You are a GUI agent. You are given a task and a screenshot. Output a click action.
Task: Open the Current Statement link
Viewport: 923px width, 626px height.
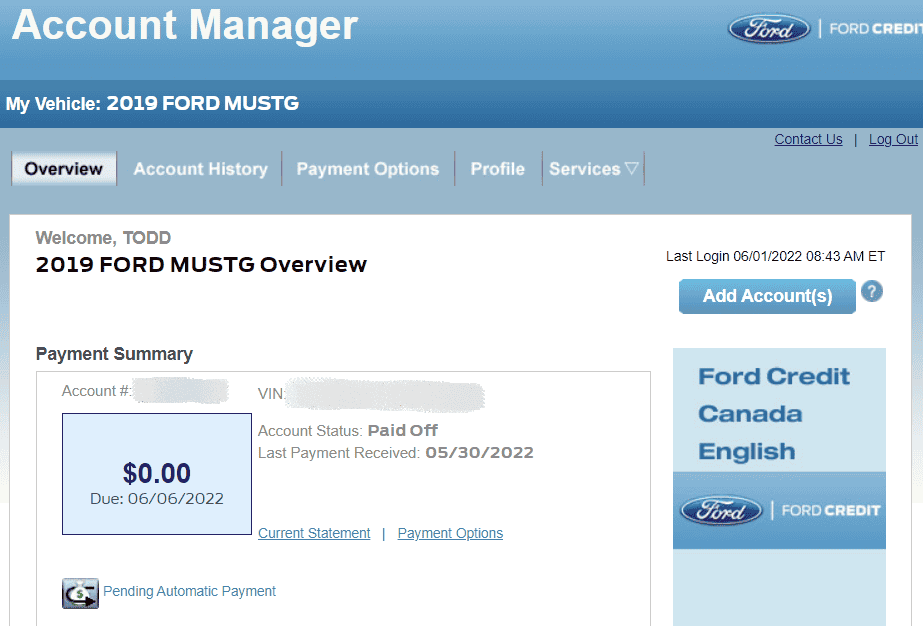tap(314, 533)
